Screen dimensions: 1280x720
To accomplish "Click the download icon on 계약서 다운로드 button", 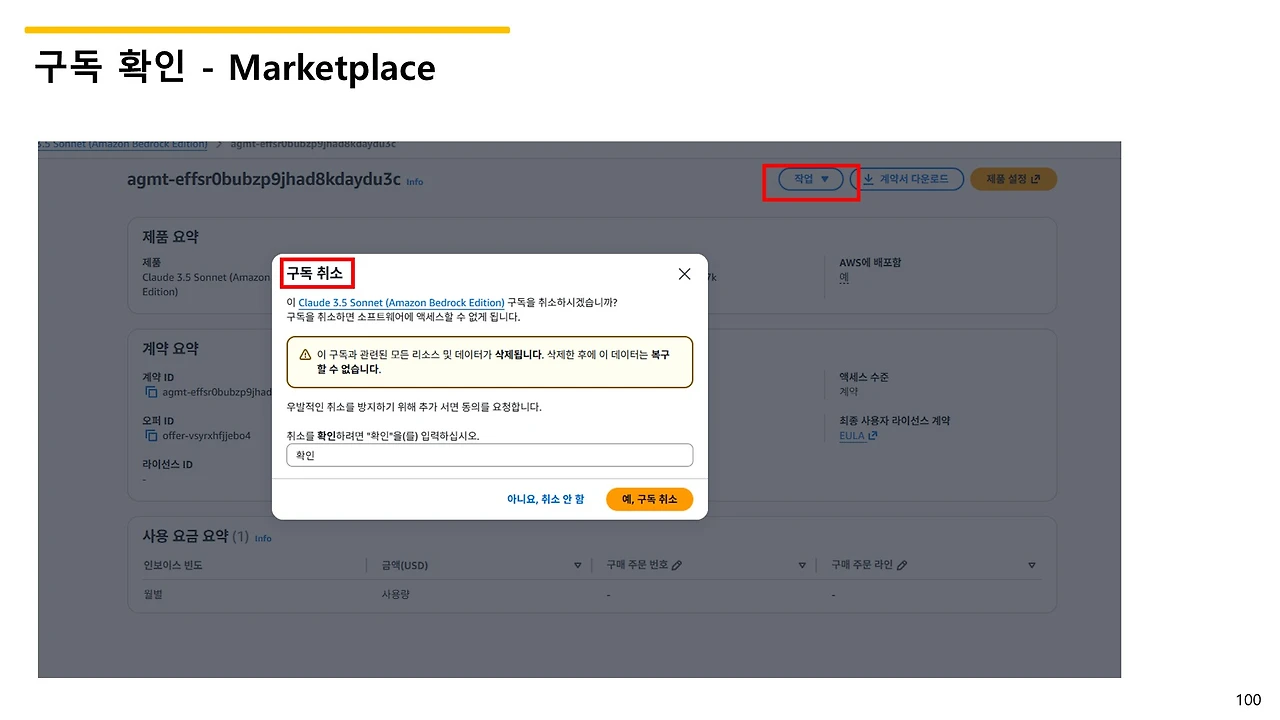I will pos(868,179).
